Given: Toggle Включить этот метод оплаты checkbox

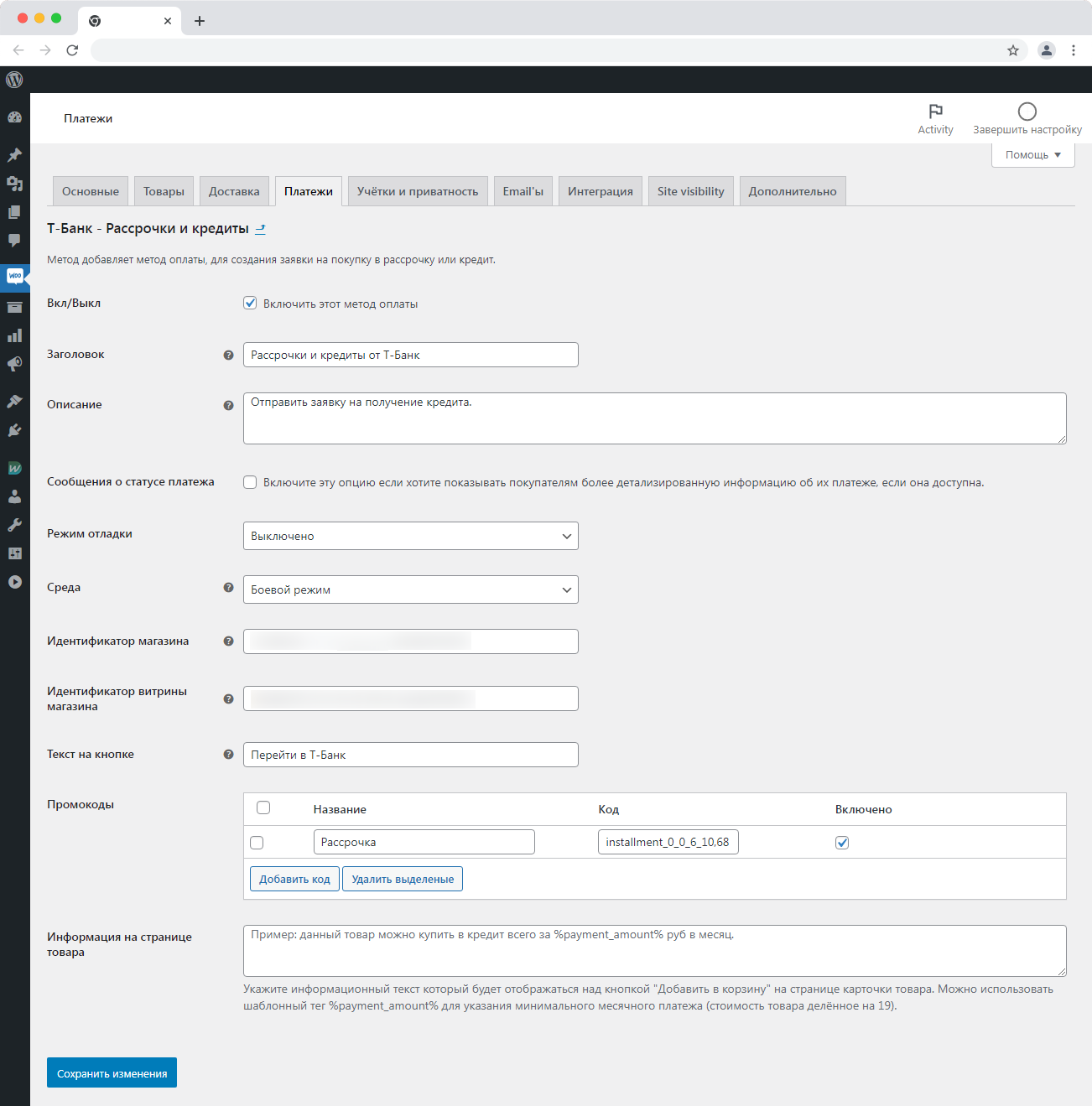Looking at the screenshot, I should pyautogui.click(x=250, y=304).
